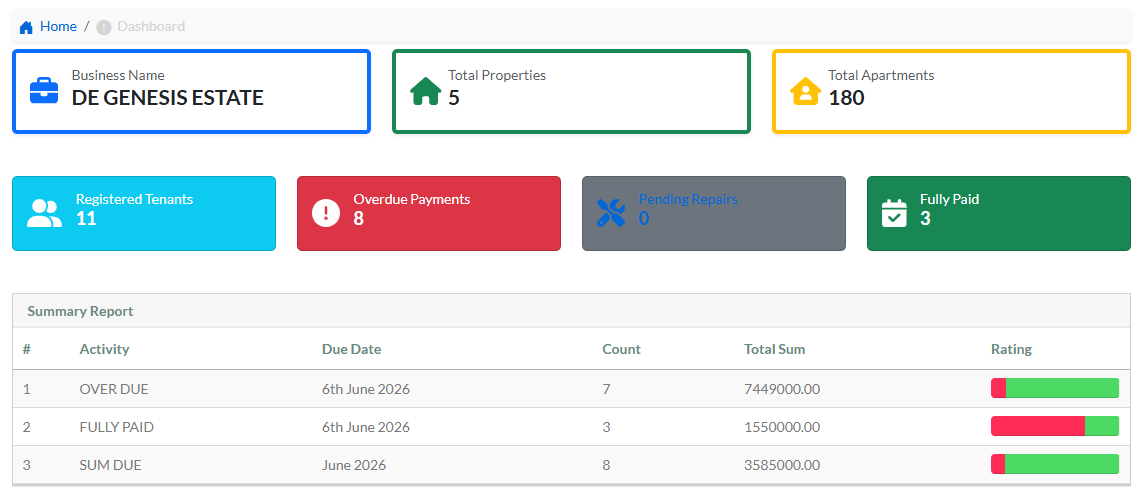The image size is (1147, 497).
Task: Select DE GENESIS ESTATE business name
Action: 168,97
